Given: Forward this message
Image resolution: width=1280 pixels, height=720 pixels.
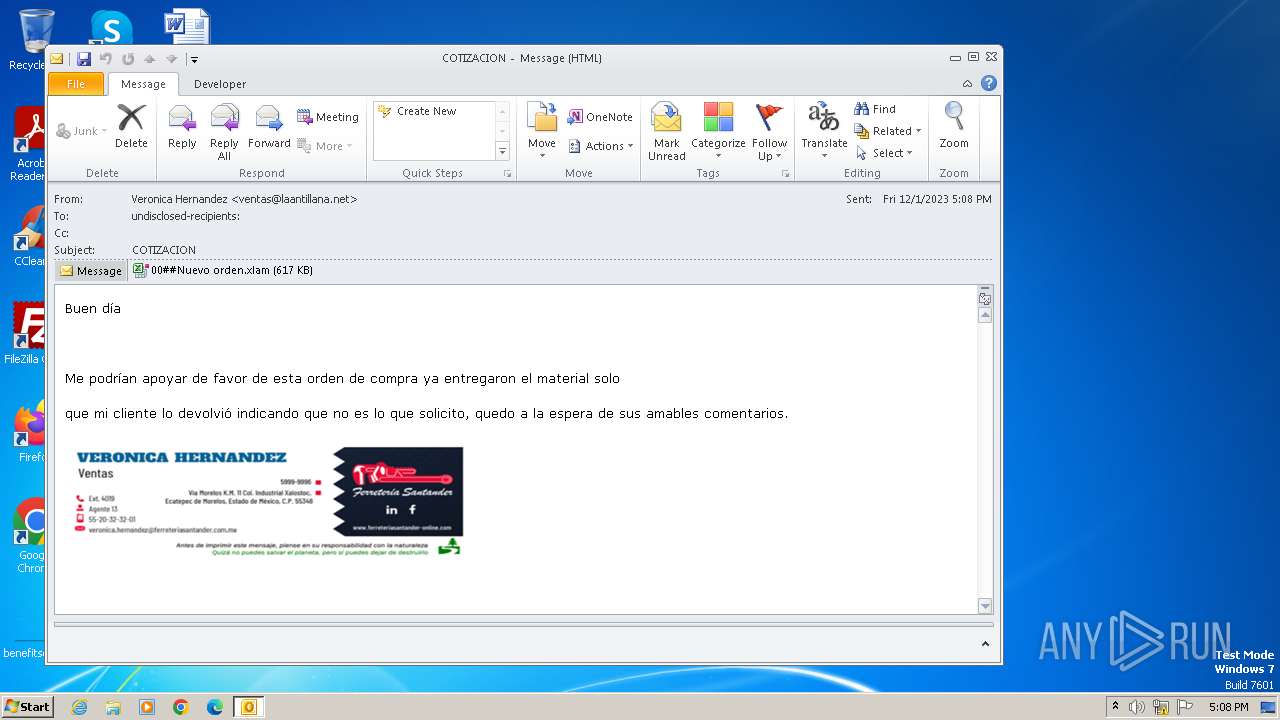Looking at the screenshot, I should (x=269, y=127).
